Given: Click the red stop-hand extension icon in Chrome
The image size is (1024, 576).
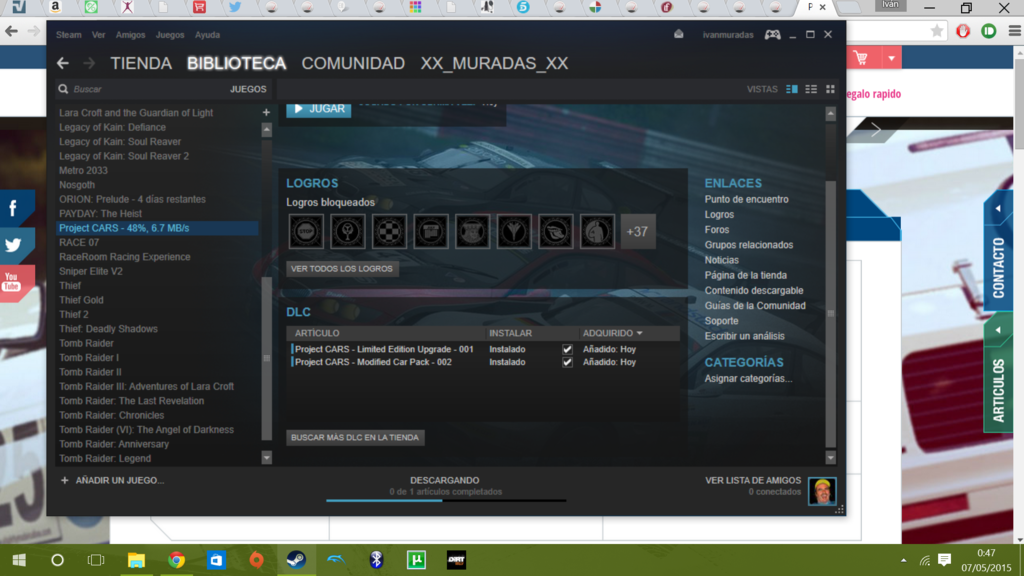Looking at the screenshot, I should click(x=963, y=31).
